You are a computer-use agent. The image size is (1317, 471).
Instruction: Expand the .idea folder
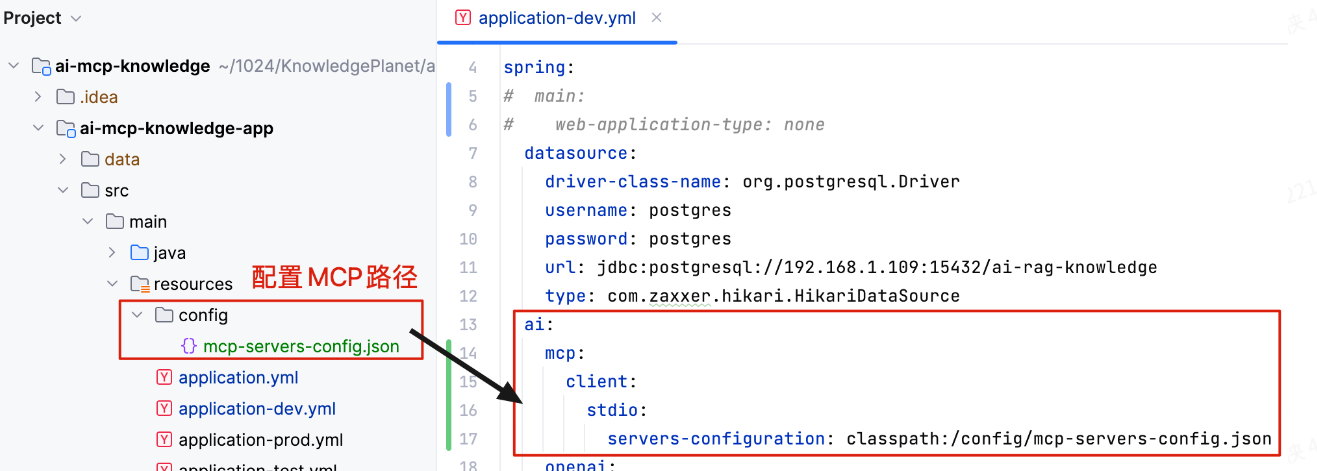tap(38, 97)
